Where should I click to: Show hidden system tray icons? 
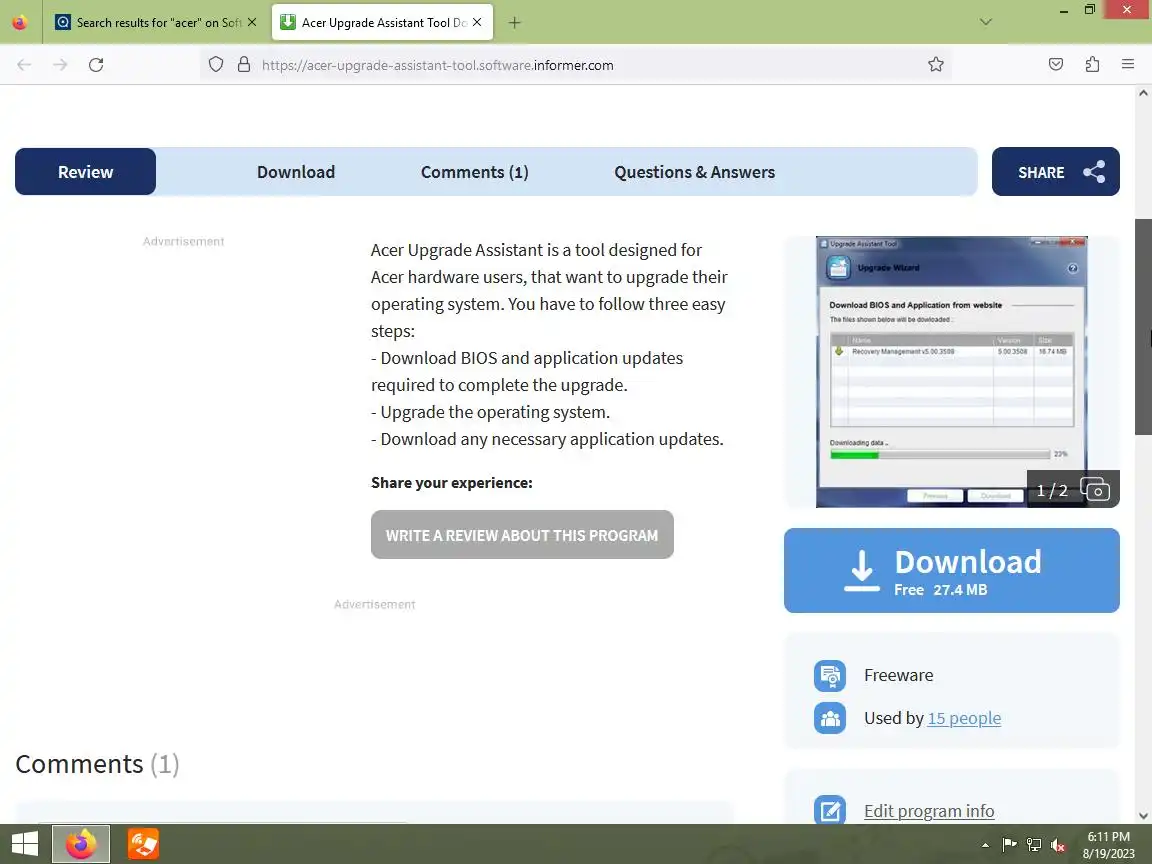coord(985,845)
